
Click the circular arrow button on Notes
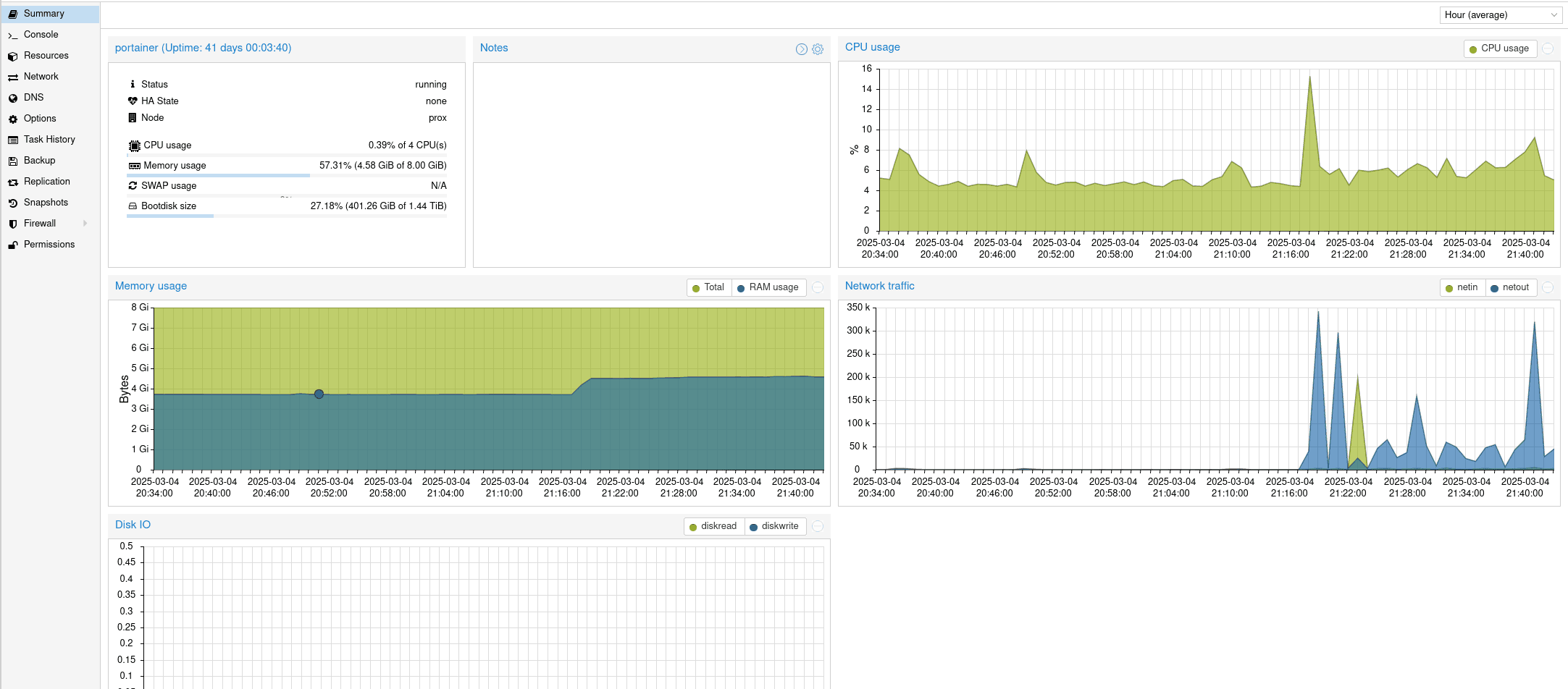point(801,48)
